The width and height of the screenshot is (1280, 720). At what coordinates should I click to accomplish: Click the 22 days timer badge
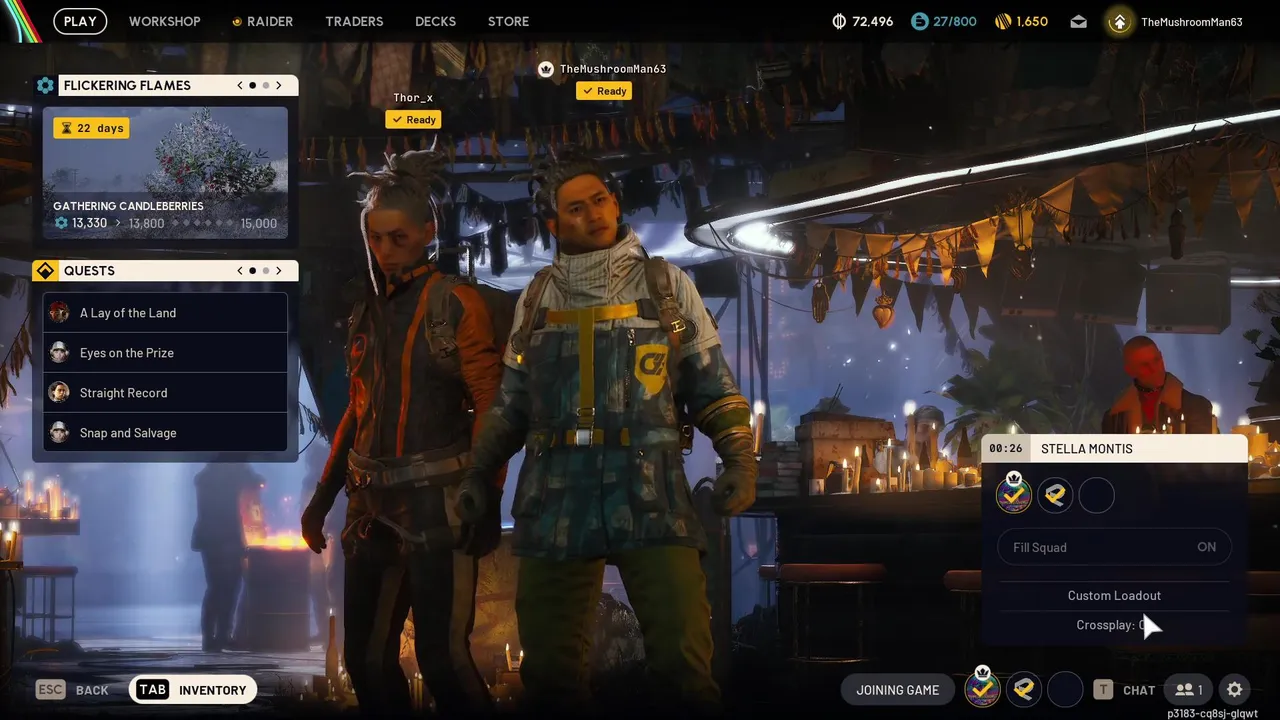[x=91, y=128]
